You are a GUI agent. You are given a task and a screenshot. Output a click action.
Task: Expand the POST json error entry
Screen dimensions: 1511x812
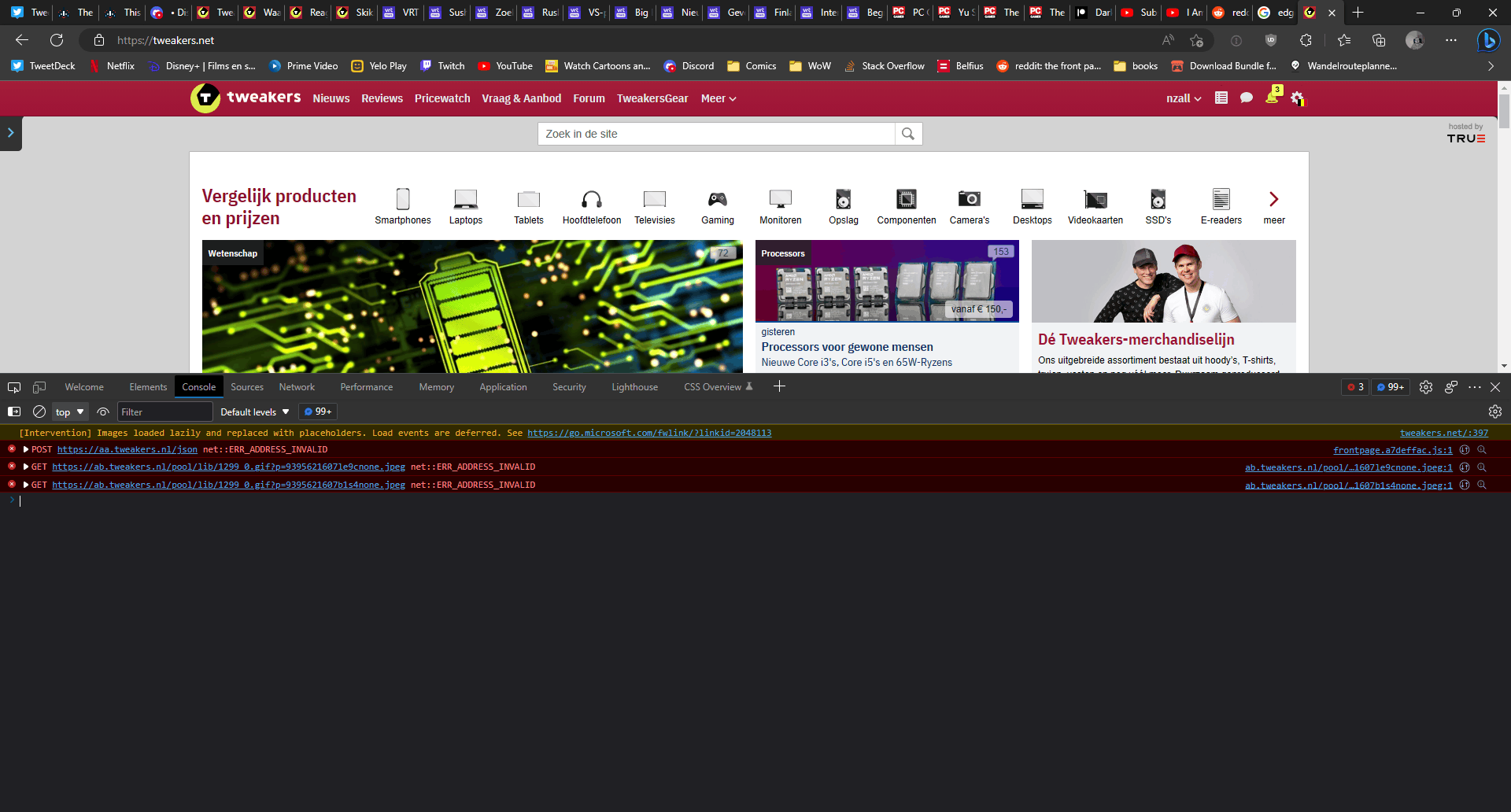click(x=24, y=449)
